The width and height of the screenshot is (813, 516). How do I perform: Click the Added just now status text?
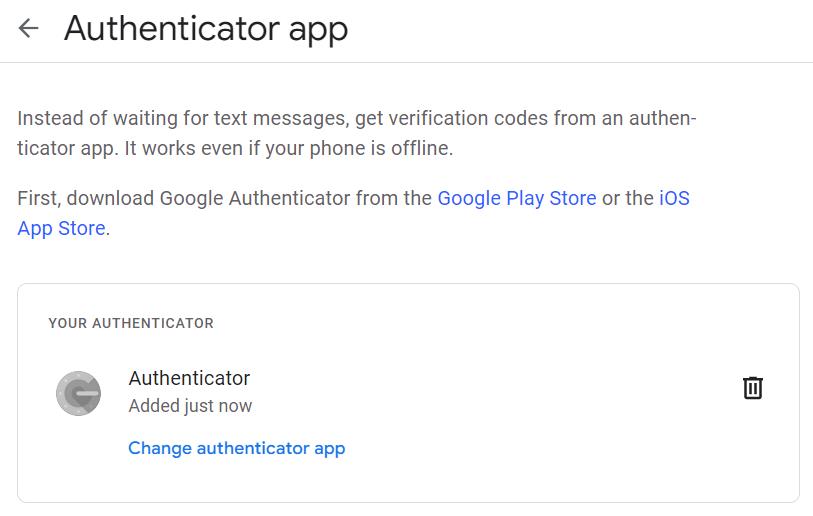click(x=190, y=406)
